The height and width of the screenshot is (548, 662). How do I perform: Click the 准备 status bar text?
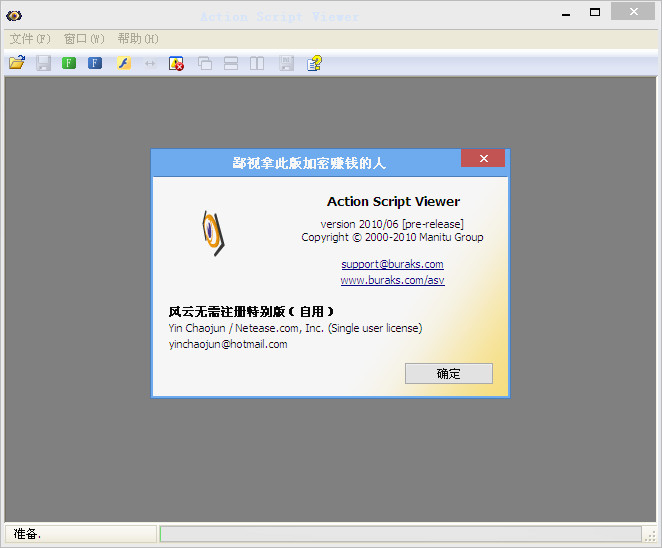27,534
